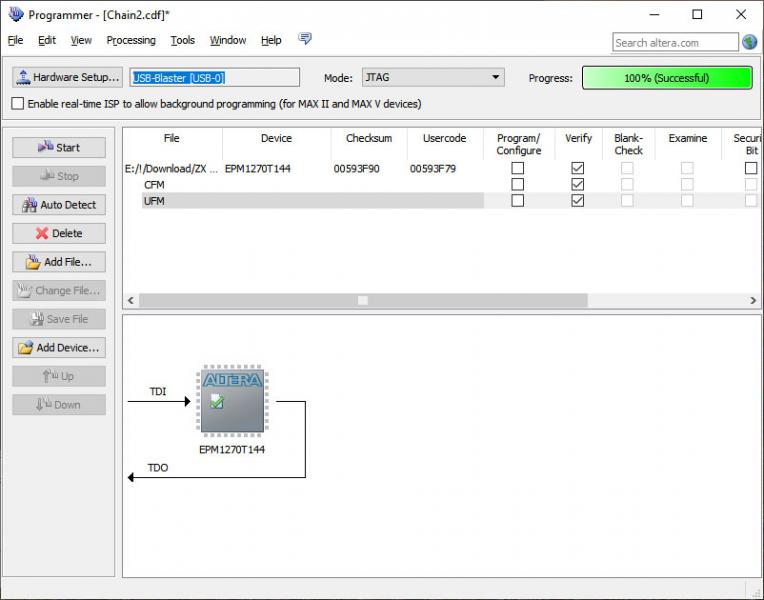Open the Processing menu
Image resolution: width=764 pixels, height=600 pixels.
tap(131, 40)
